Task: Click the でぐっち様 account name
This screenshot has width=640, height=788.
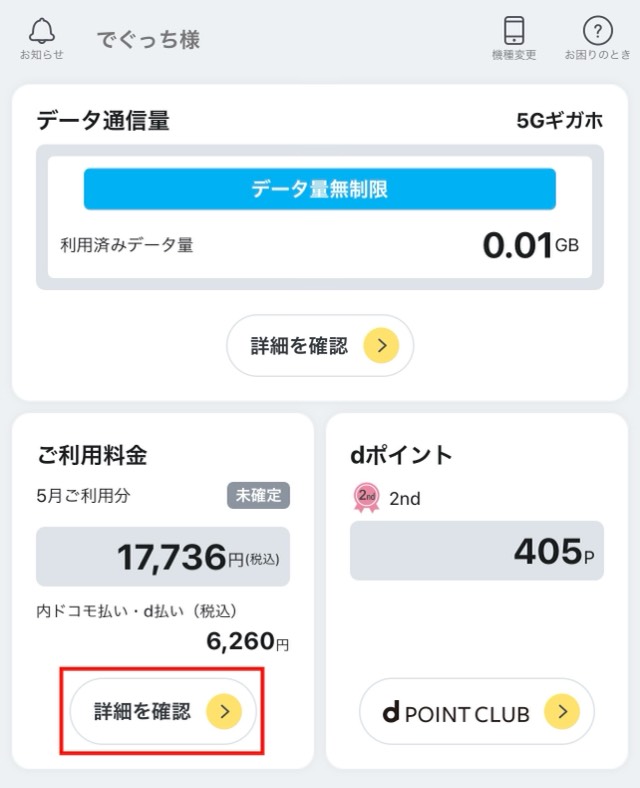Action: tap(148, 39)
